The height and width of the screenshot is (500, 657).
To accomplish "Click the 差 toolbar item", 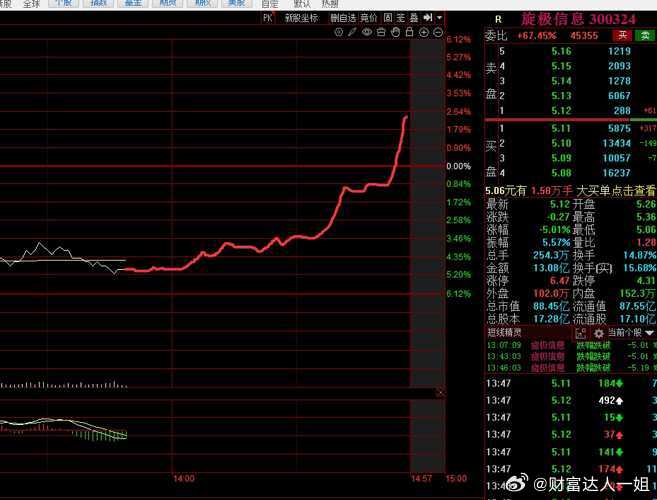I will [x=401, y=18].
